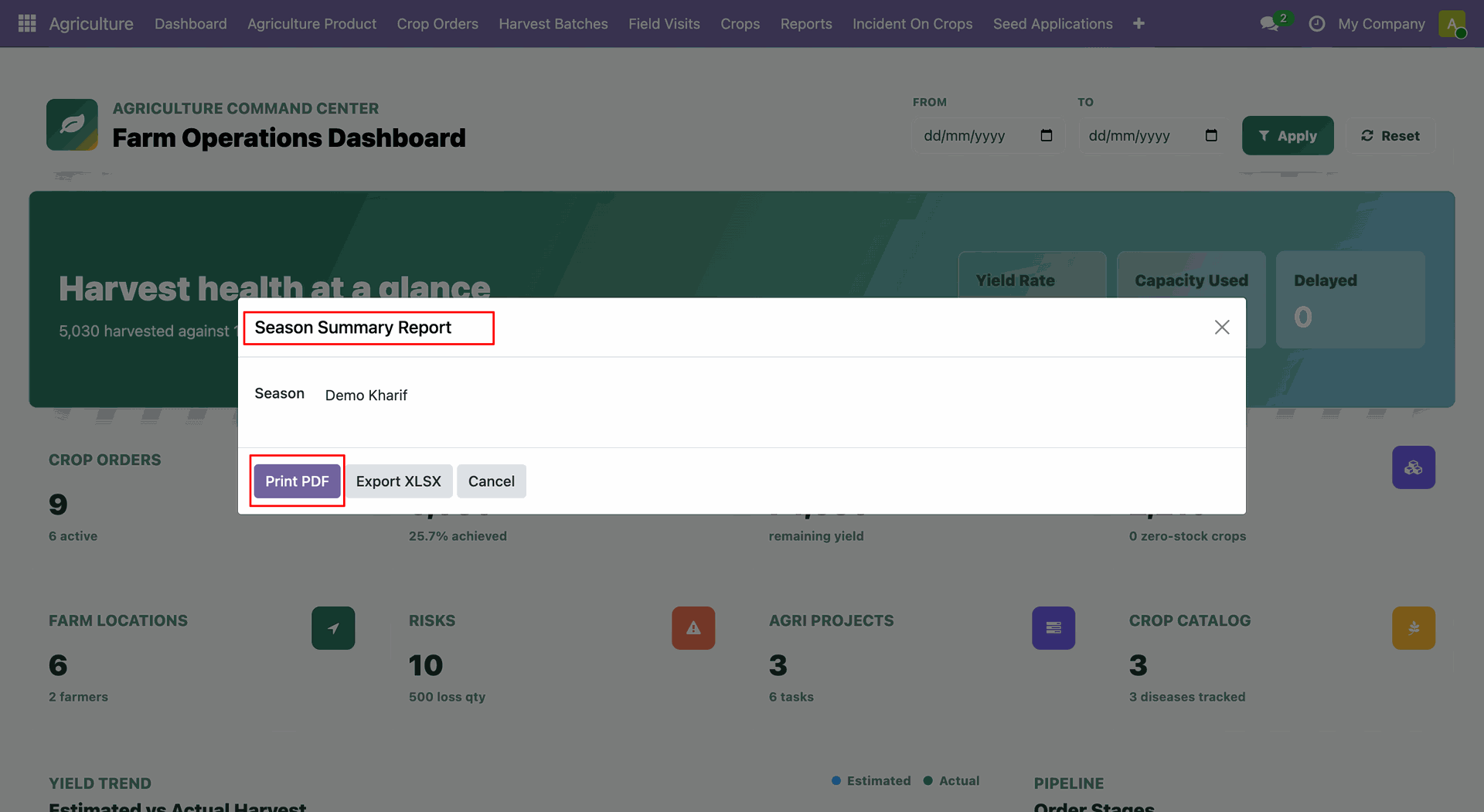Open the calendar picker in TO date field
Image resolution: width=1484 pixels, height=812 pixels.
pos(1211,135)
